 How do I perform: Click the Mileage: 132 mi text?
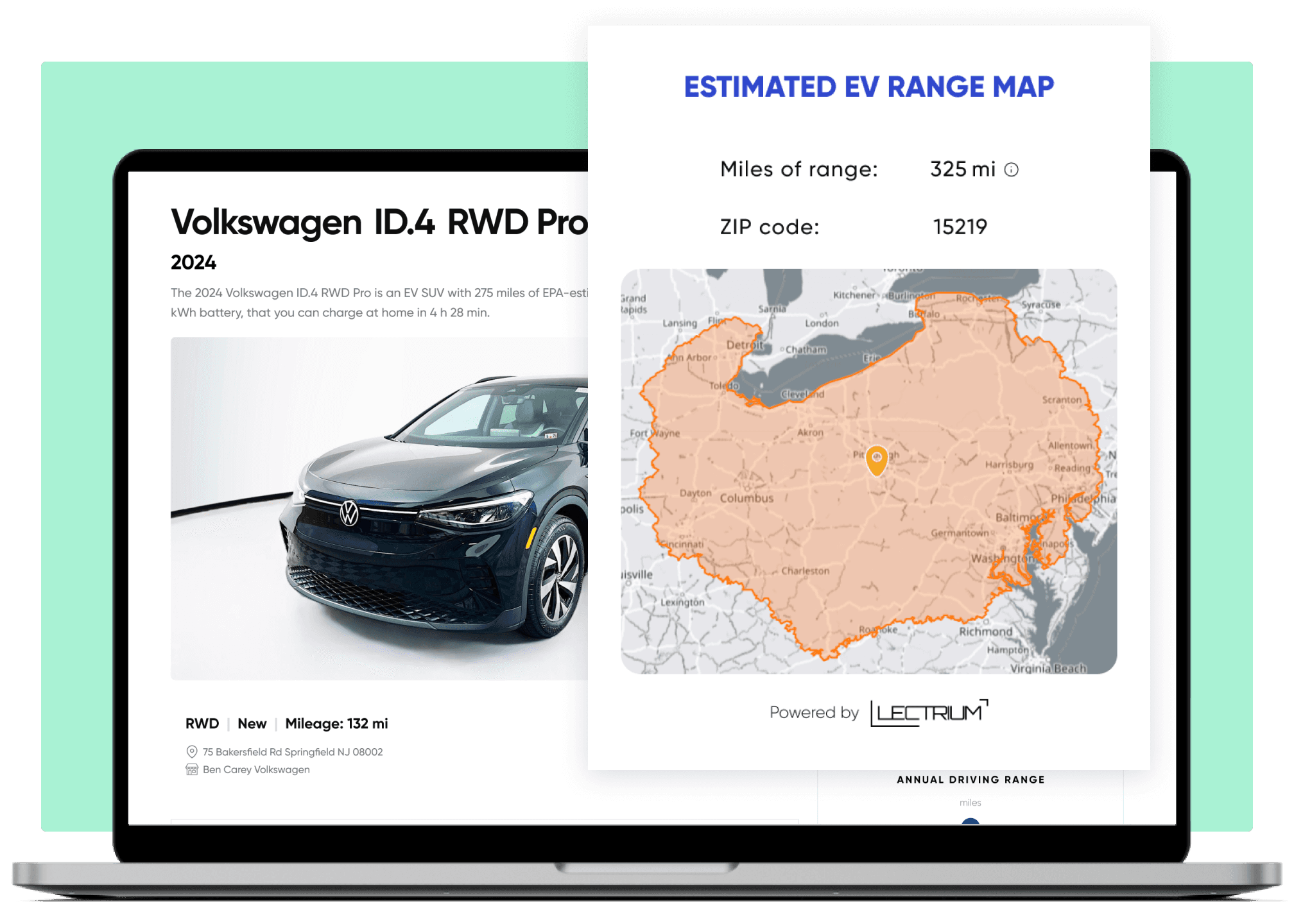336,724
